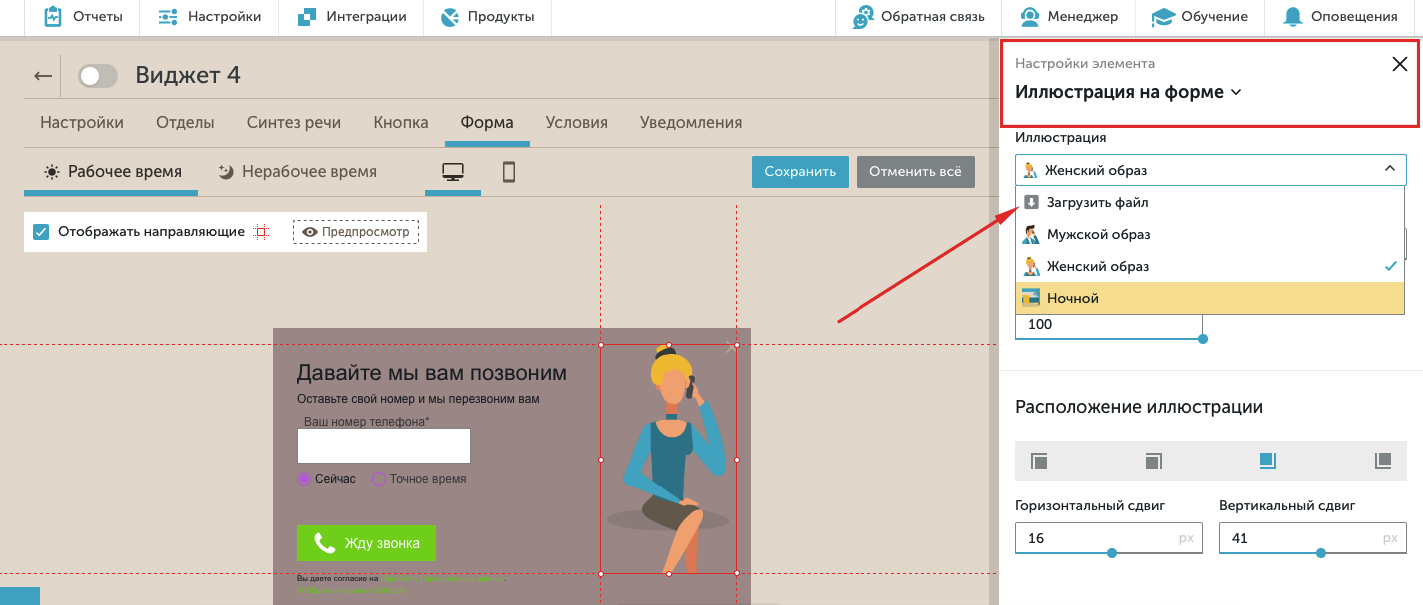
Task: Open the Условия tab
Action: click(576, 123)
